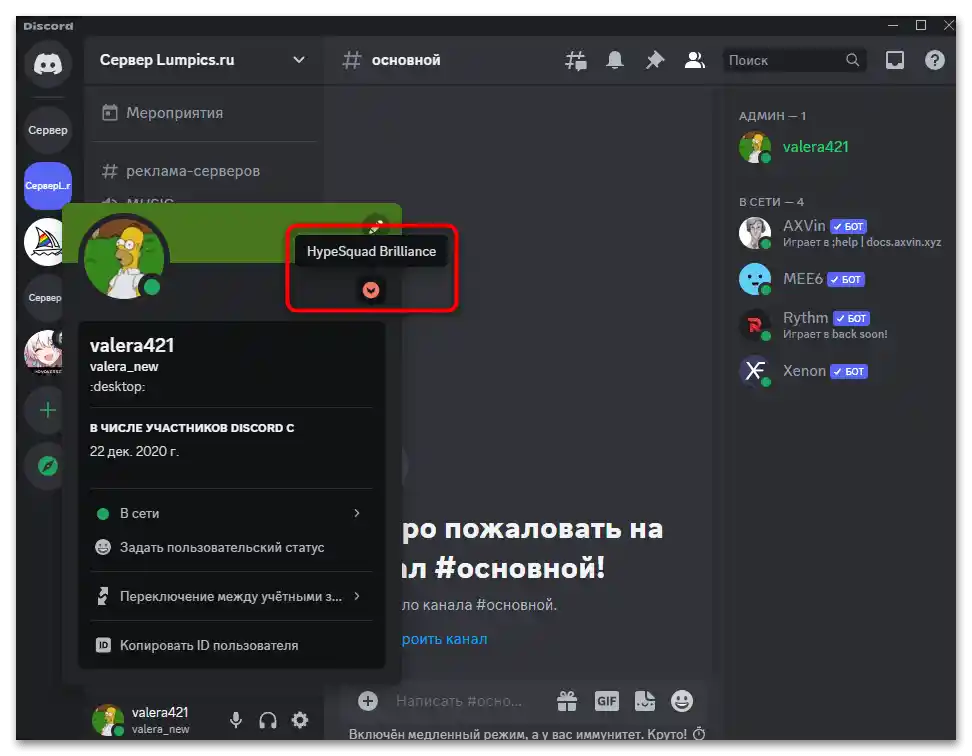Expand the HypeSquad Brilliance badge chevron

(371, 291)
